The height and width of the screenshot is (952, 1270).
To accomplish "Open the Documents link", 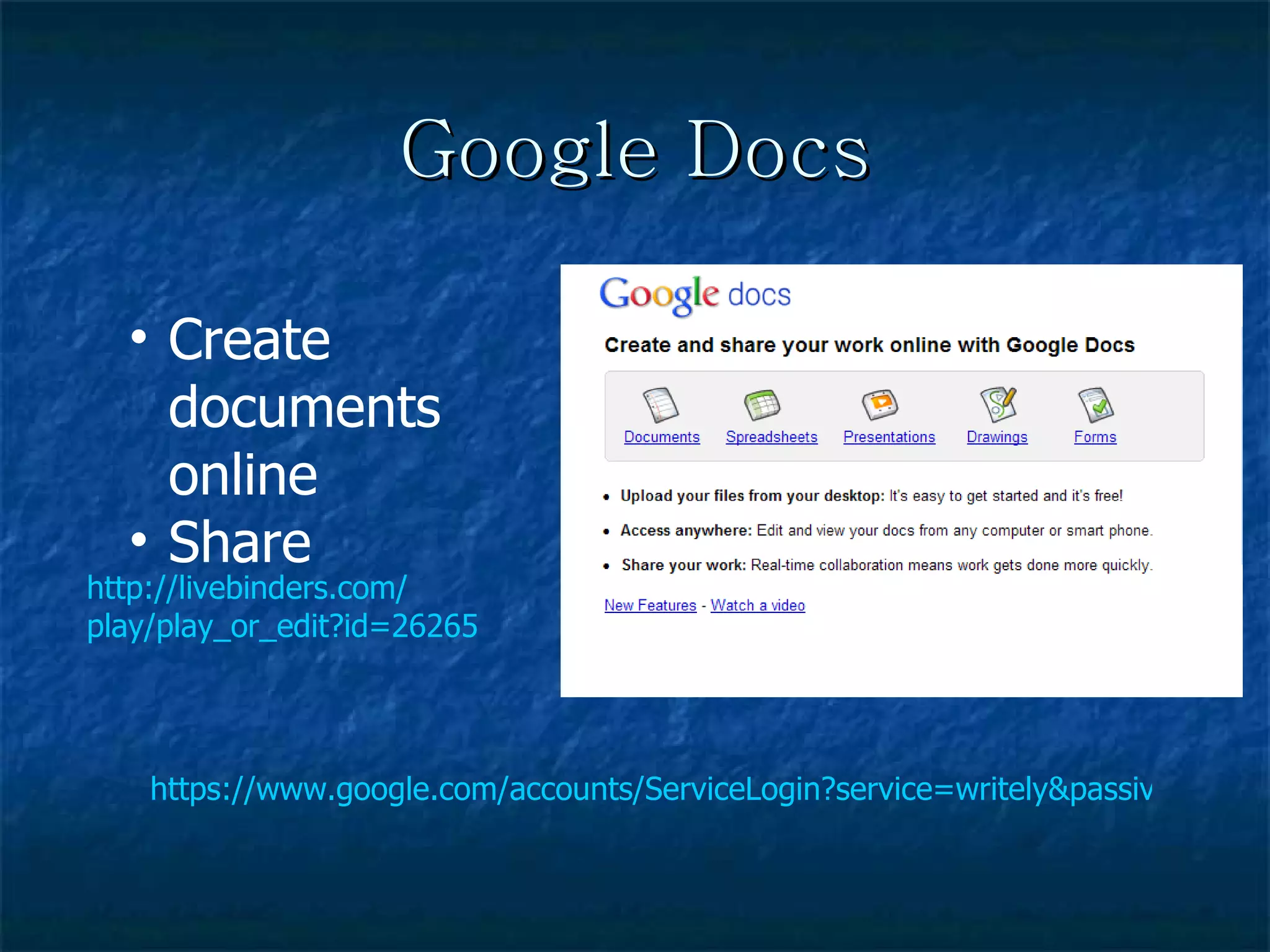I will (x=662, y=437).
